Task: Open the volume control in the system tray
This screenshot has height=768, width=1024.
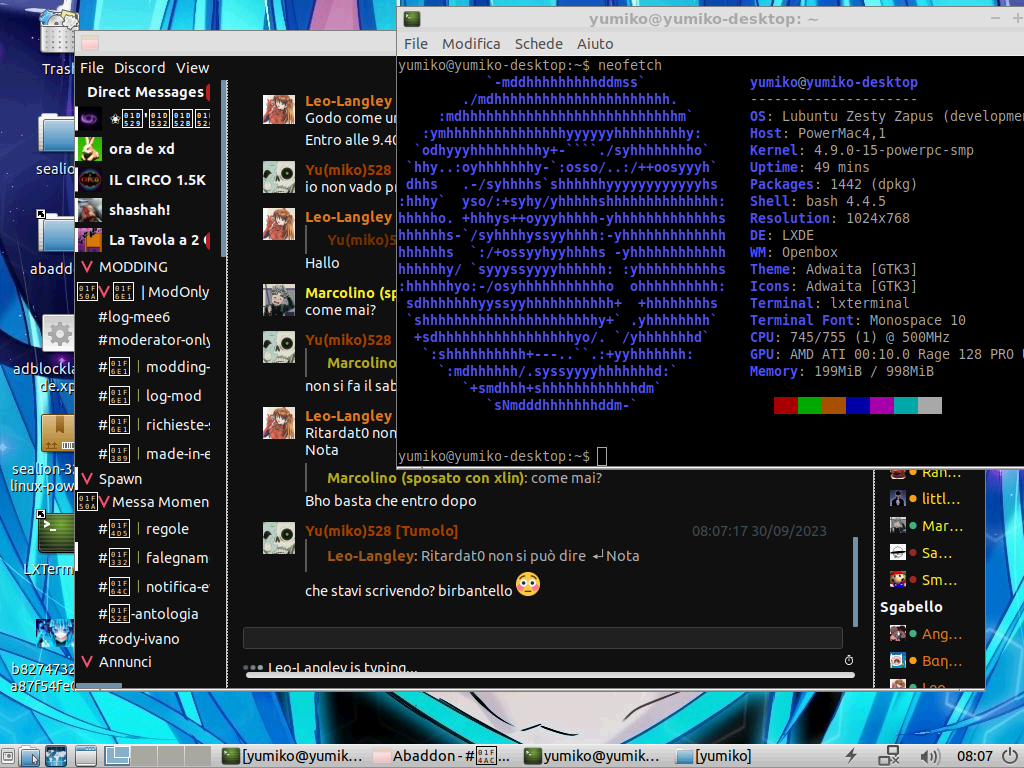Action: point(930,757)
